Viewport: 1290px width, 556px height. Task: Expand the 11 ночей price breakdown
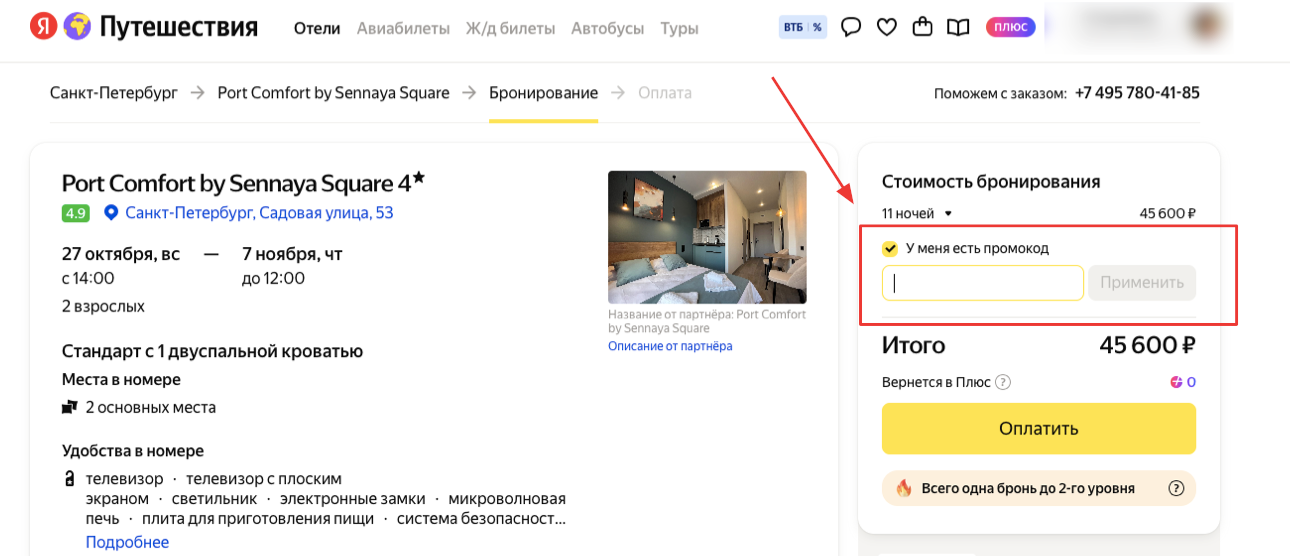(917, 213)
